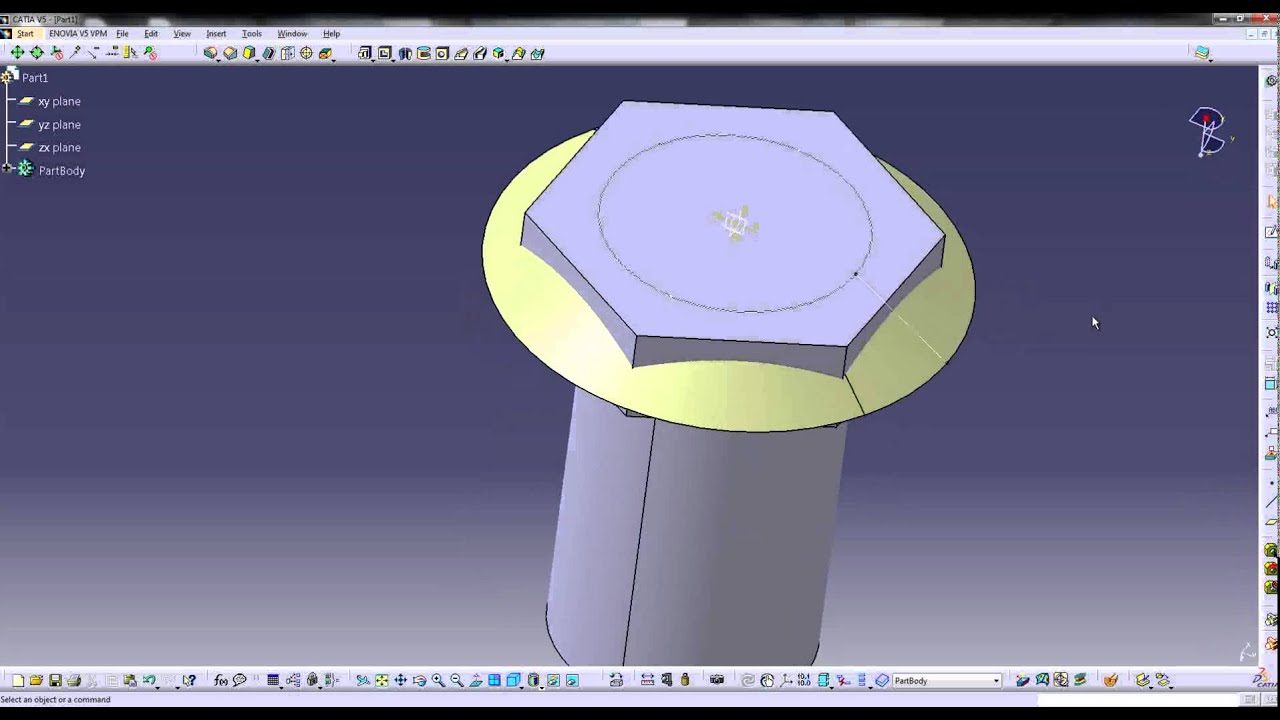Screen dimensions: 1280x720
Task: Open the Window menu
Action: coord(292,34)
